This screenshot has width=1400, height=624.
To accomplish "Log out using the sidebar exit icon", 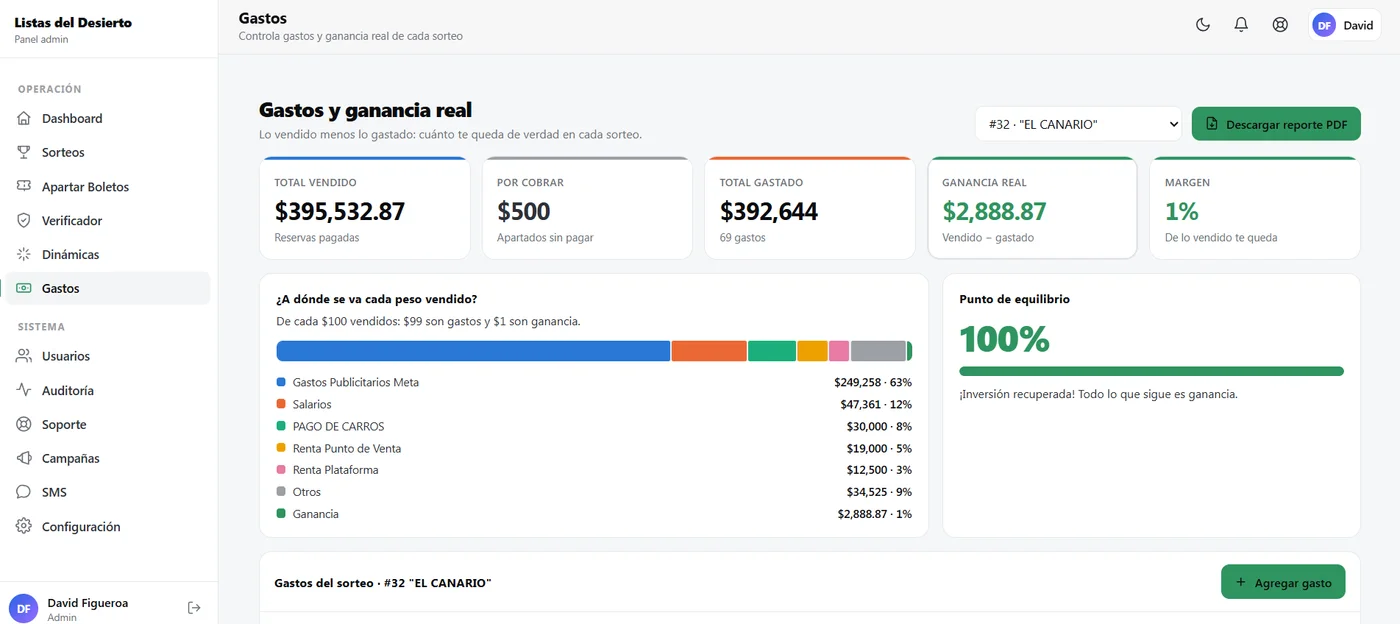I will click(194, 607).
